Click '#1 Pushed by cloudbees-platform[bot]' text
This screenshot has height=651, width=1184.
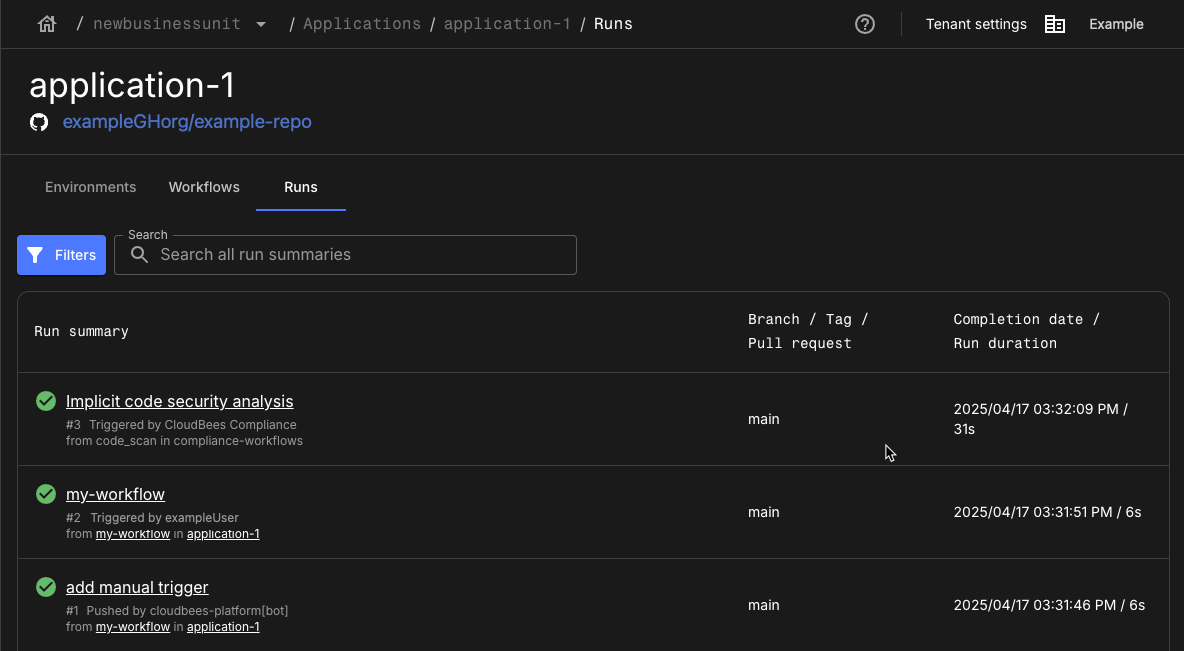tap(177, 610)
